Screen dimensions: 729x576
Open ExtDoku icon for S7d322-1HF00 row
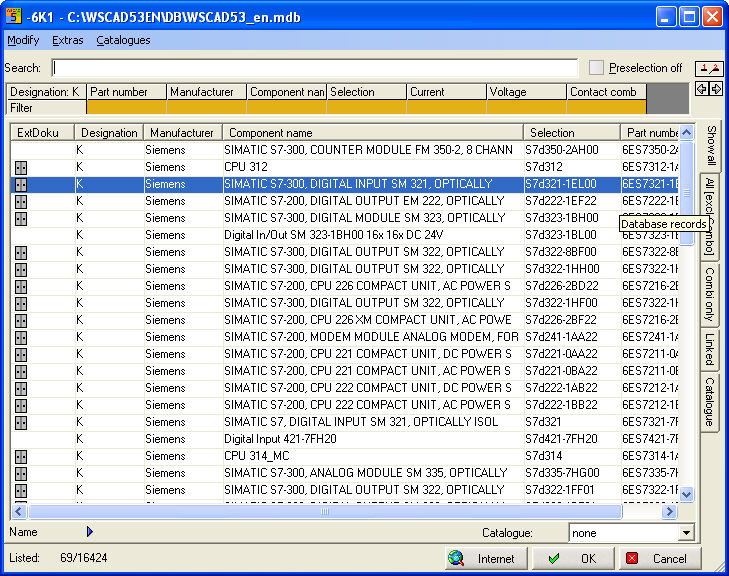click(x=20, y=304)
